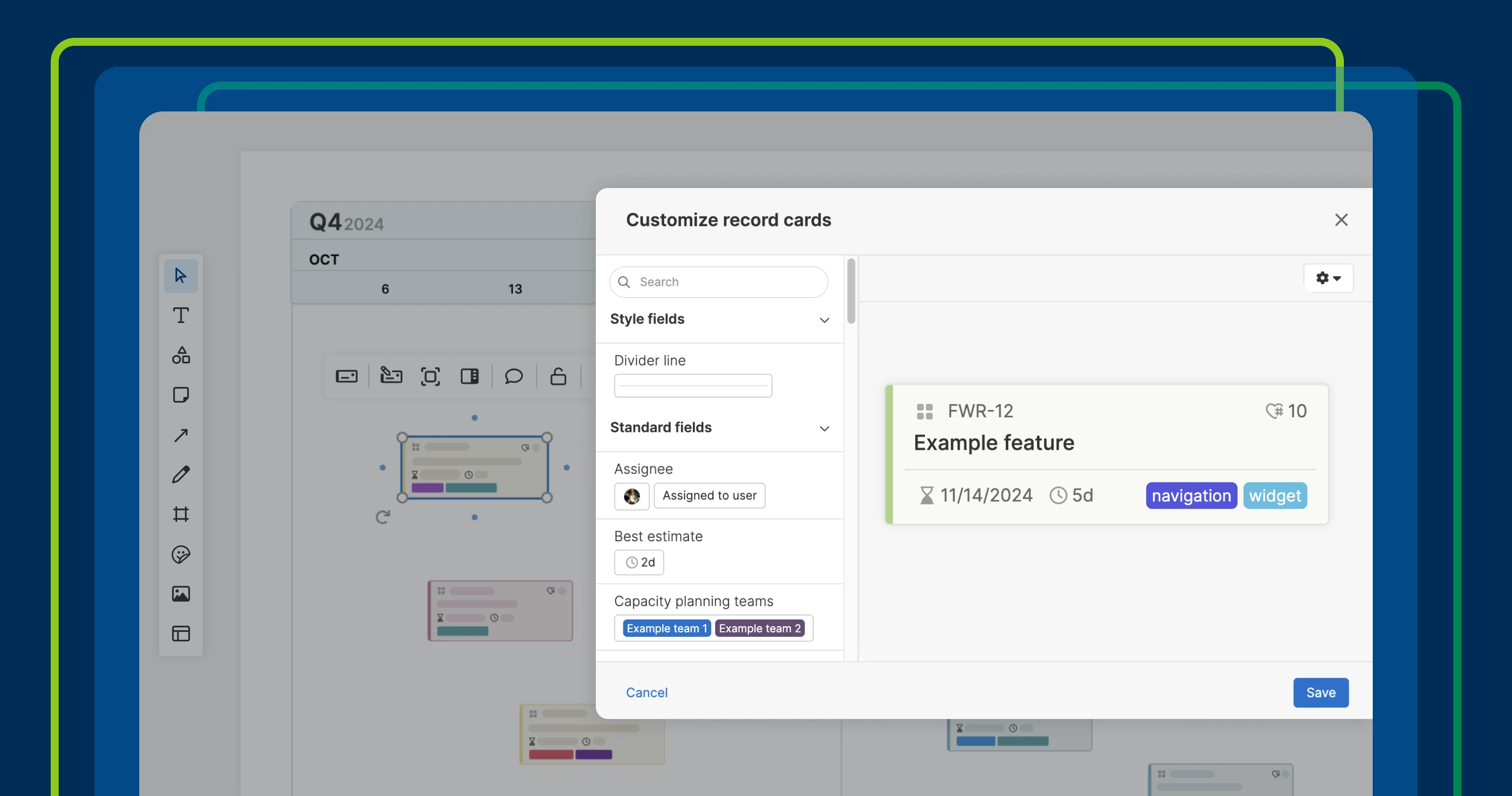Select the Text tool

181,315
